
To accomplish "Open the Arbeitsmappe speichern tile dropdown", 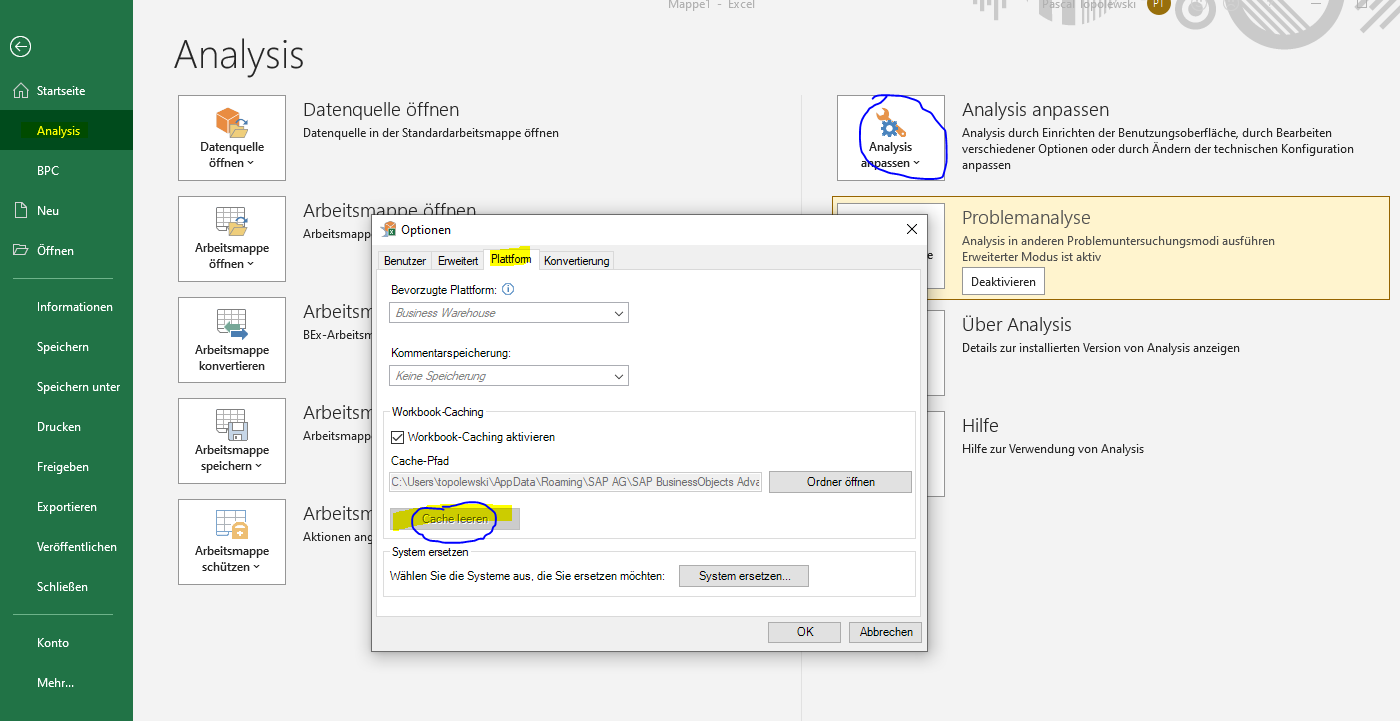I will [232, 441].
